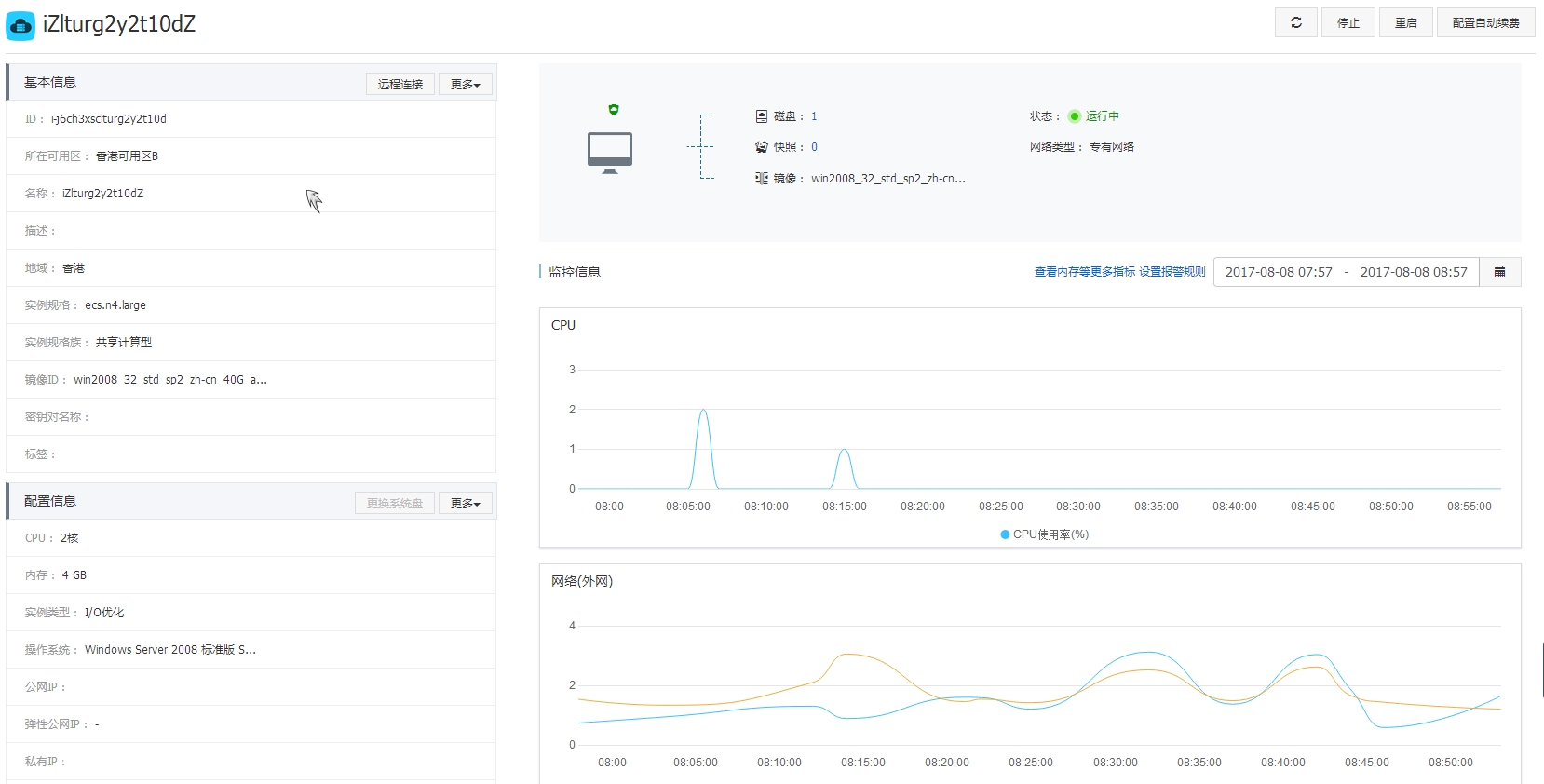Click the computer monitor instance icon

click(x=610, y=152)
